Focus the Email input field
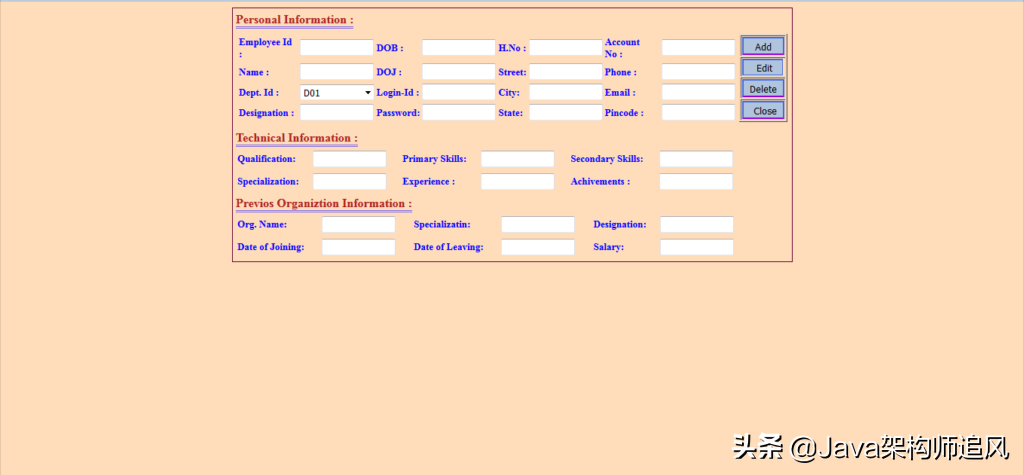 pyautogui.click(x=698, y=92)
